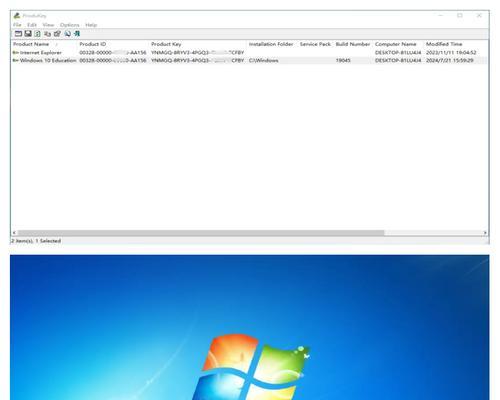Open the File menu
Screen dimensions: 500x400
pos(17,25)
